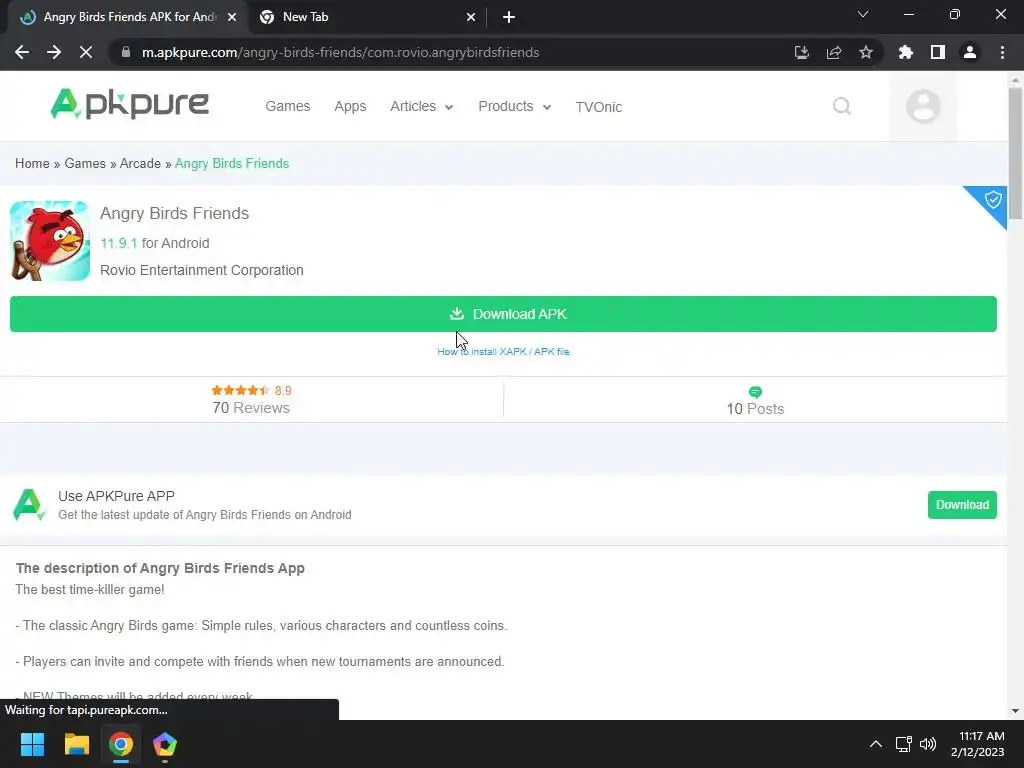This screenshot has width=1024, height=768.
Task: Click 'Use APKPure APP' text
Action: 116,496
